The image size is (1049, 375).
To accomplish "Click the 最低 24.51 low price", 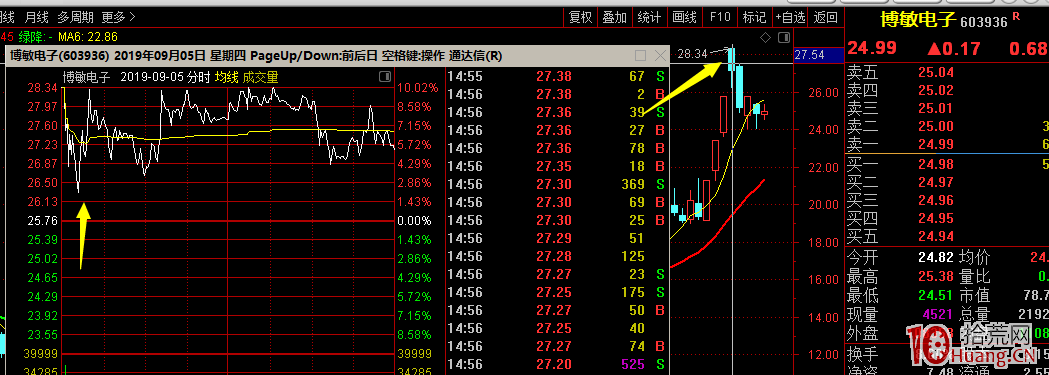I will pyautogui.click(x=935, y=295).
